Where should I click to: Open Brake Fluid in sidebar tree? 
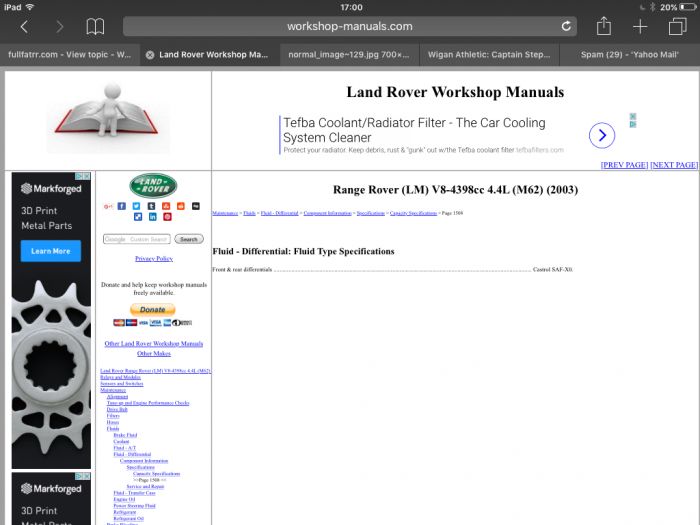pos(125,435)
